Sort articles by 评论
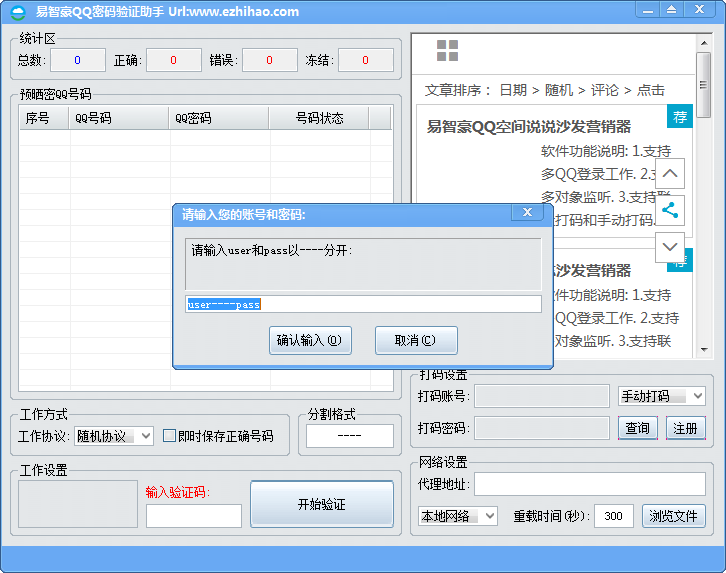 click(604, 90)
